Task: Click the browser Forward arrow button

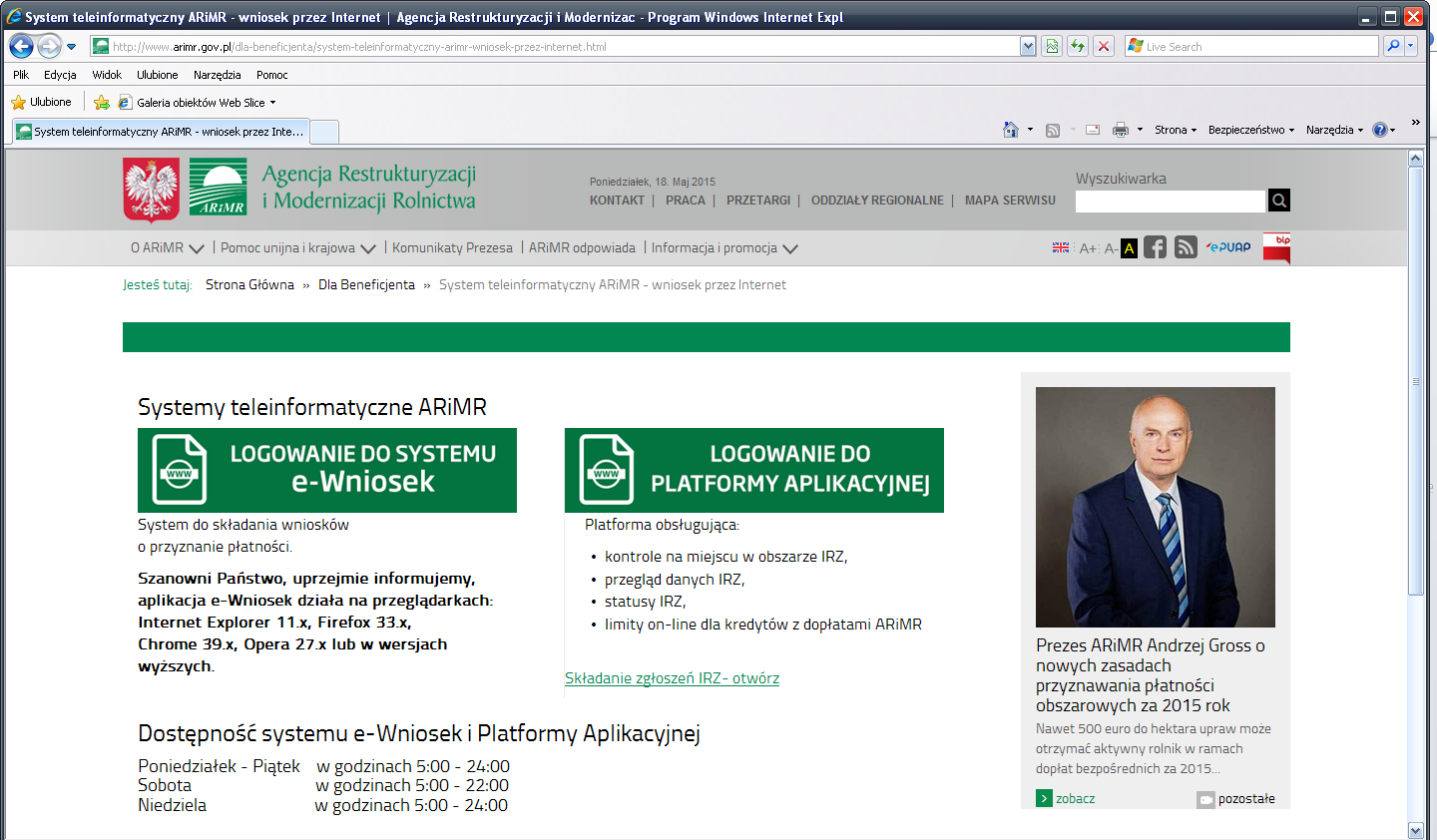Action: [50, 46]
